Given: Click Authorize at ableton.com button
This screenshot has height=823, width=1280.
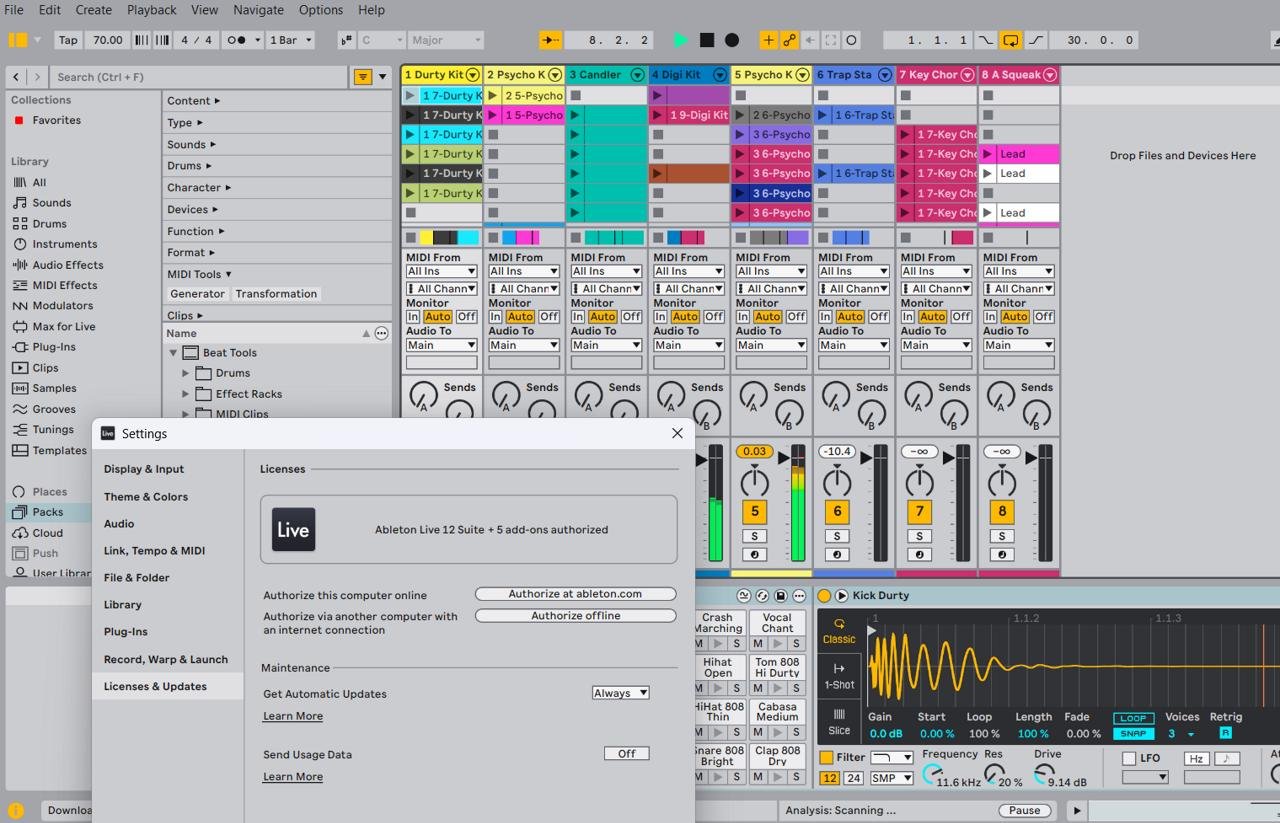Looking at the screenshot, I should click(576, 594).
